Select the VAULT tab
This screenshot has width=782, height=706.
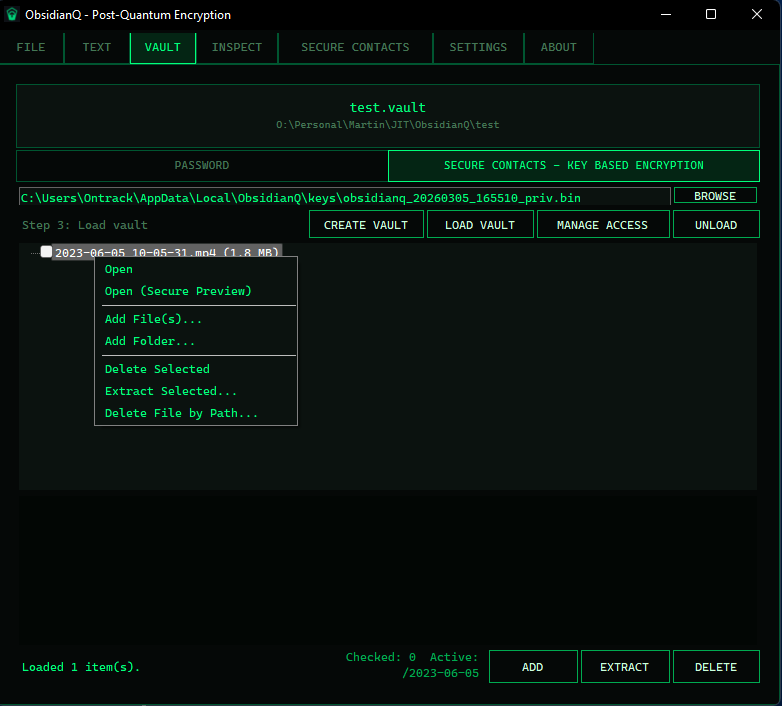point(163,47)
